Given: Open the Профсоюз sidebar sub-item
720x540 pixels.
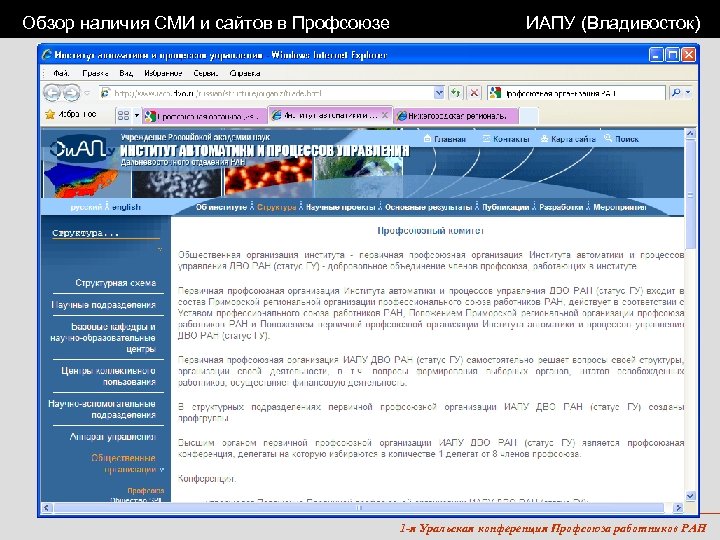Looking at the screenshot, I should point(146,491).
